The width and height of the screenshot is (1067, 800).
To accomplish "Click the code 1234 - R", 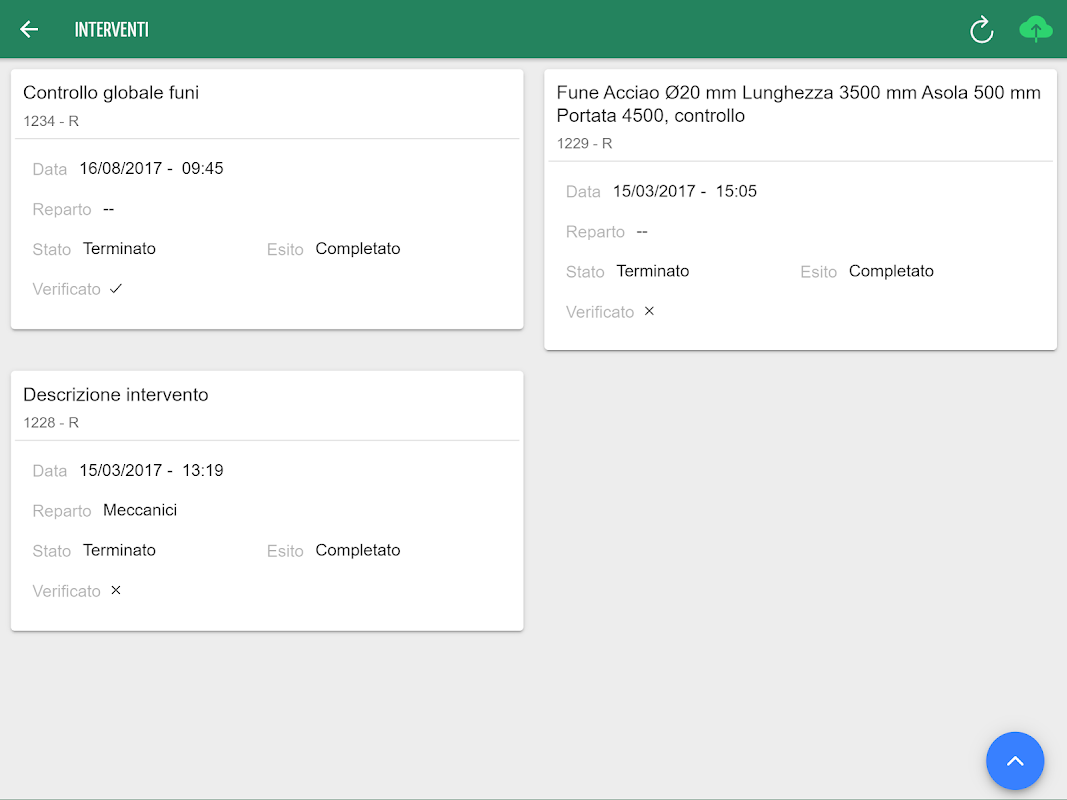I will [51, 121].
